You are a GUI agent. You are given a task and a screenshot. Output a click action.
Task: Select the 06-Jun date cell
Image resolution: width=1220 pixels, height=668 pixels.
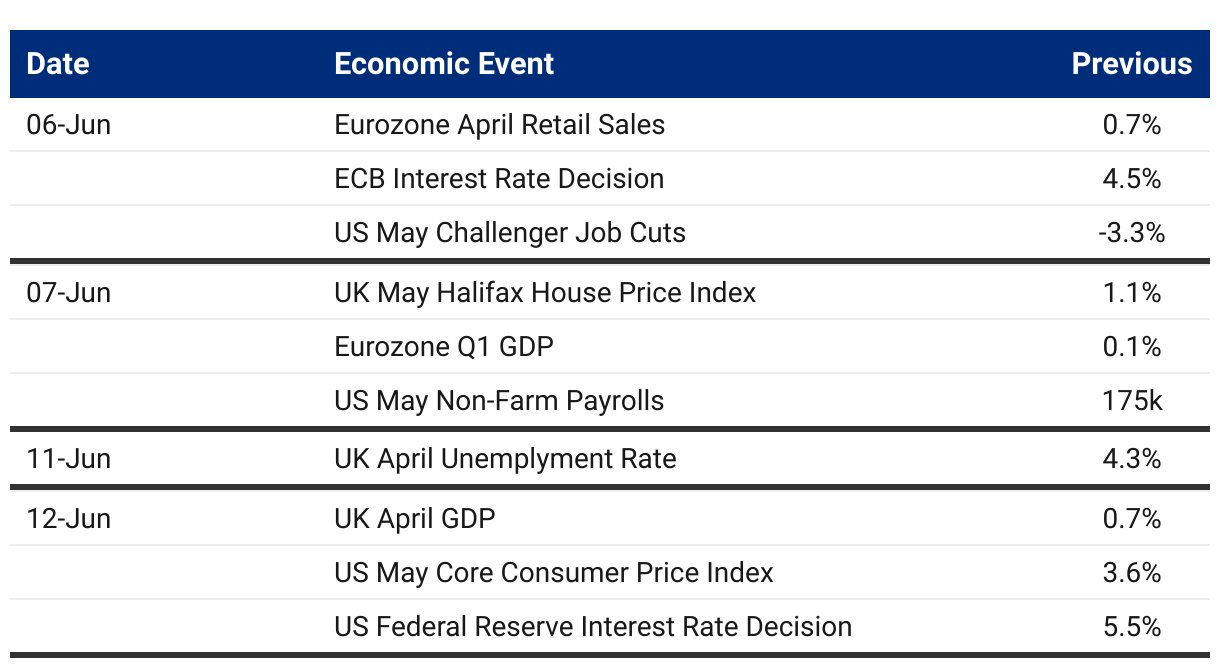click(69, 125)
